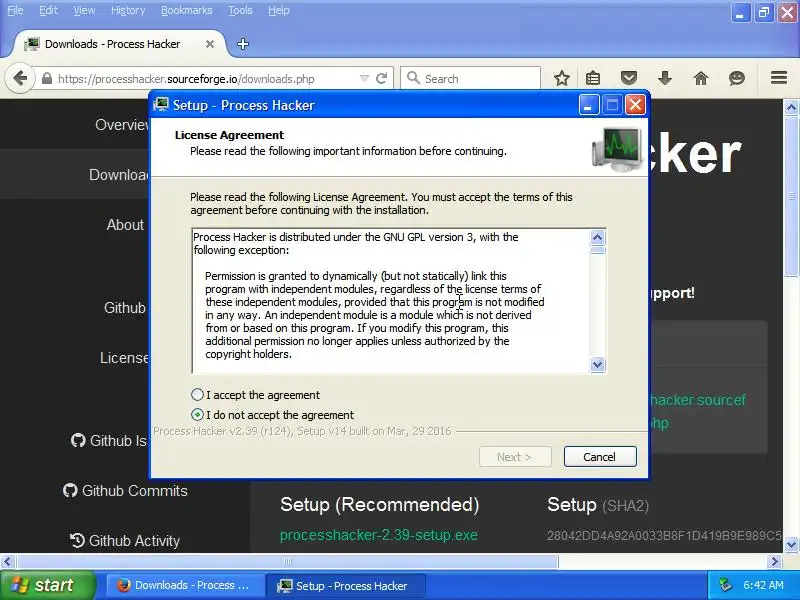This screenshot has height=600, width=800.
Task: Click license text scroll down arrow
Action: [x=597, y=364]
